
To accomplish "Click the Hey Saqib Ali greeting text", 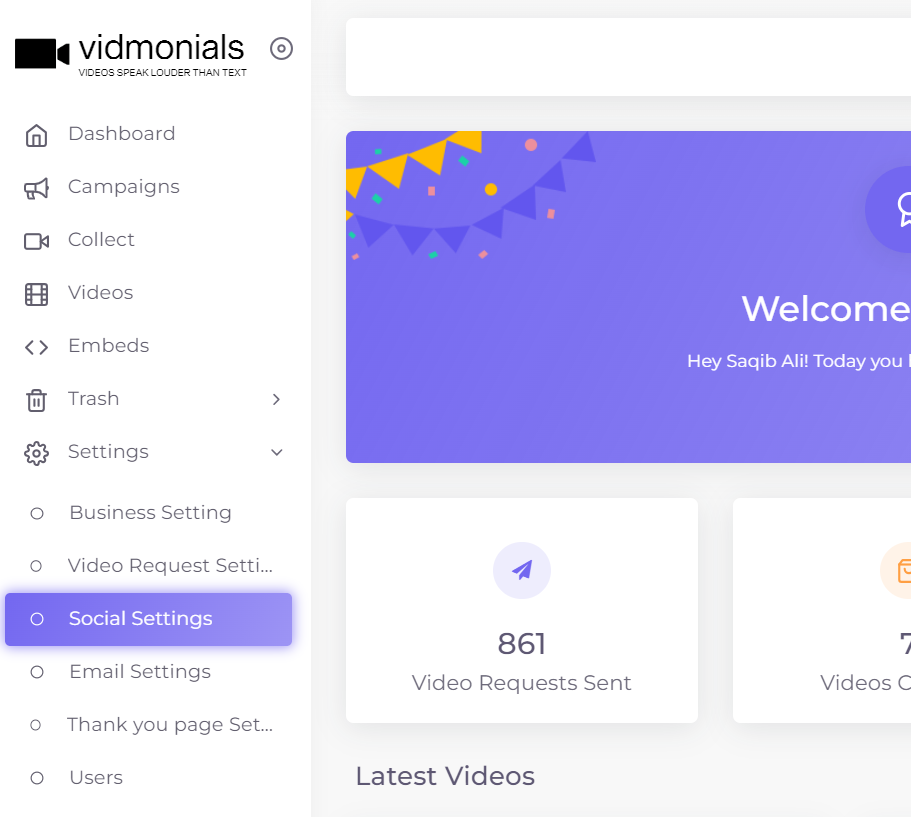I will pyautogui.click(x=799, y=361).
